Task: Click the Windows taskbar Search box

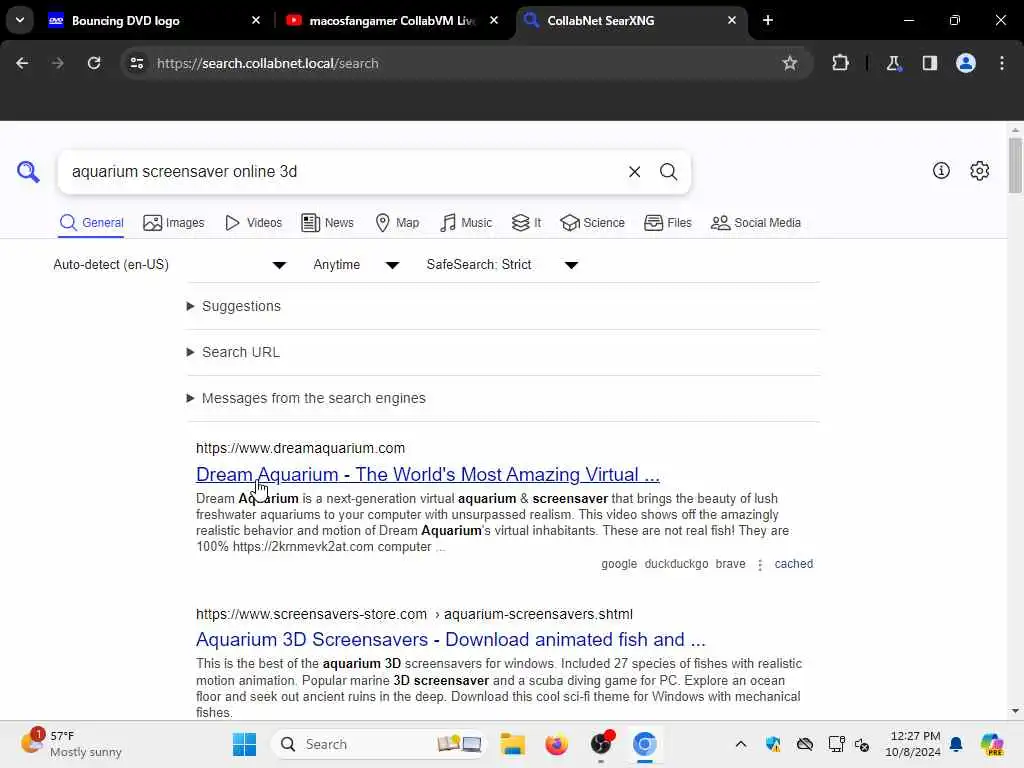Action: pos(379,744)
